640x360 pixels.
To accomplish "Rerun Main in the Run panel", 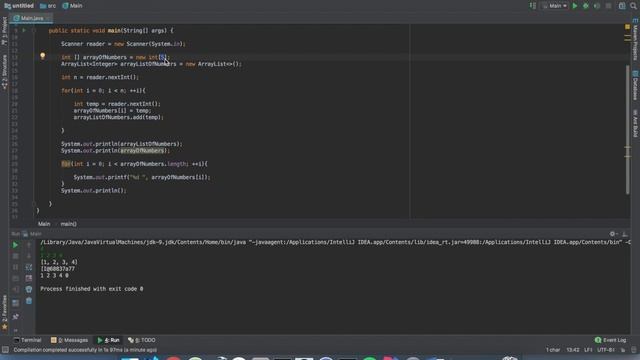I will [15, 245].
